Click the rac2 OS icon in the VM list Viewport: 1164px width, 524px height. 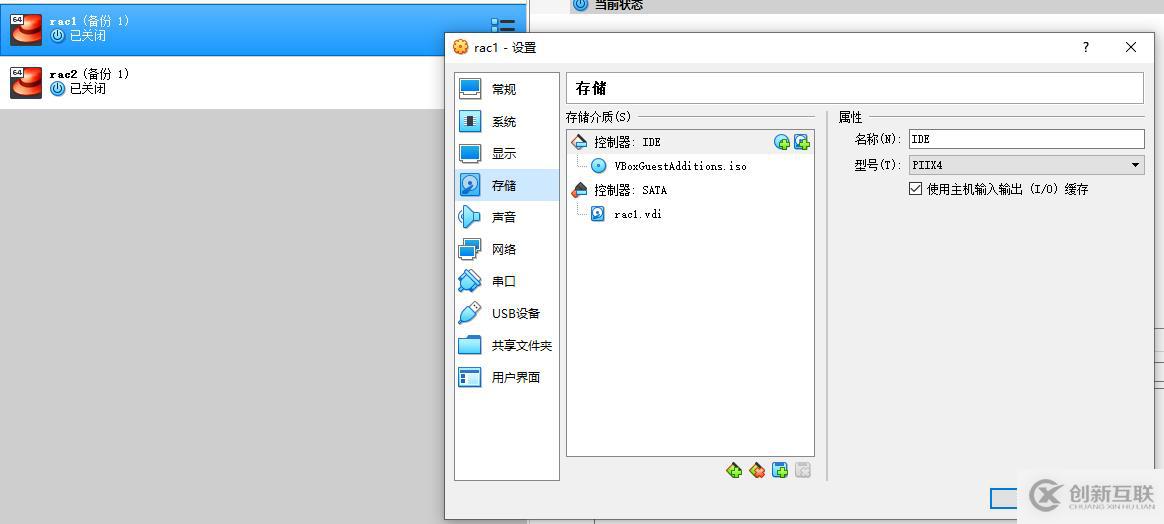click(26, 82)
